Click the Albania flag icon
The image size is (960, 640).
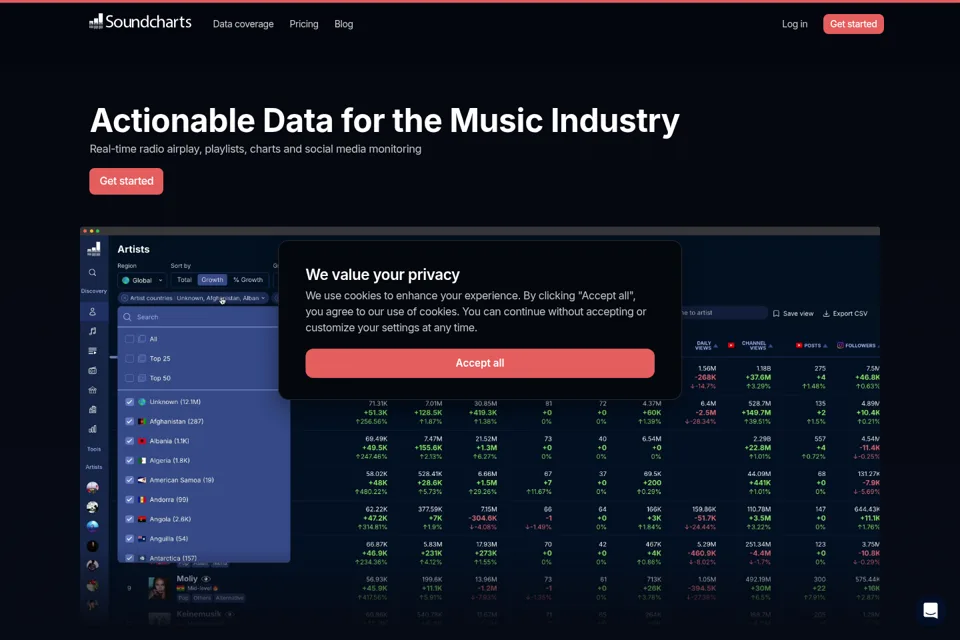click(x=142, y=441)
